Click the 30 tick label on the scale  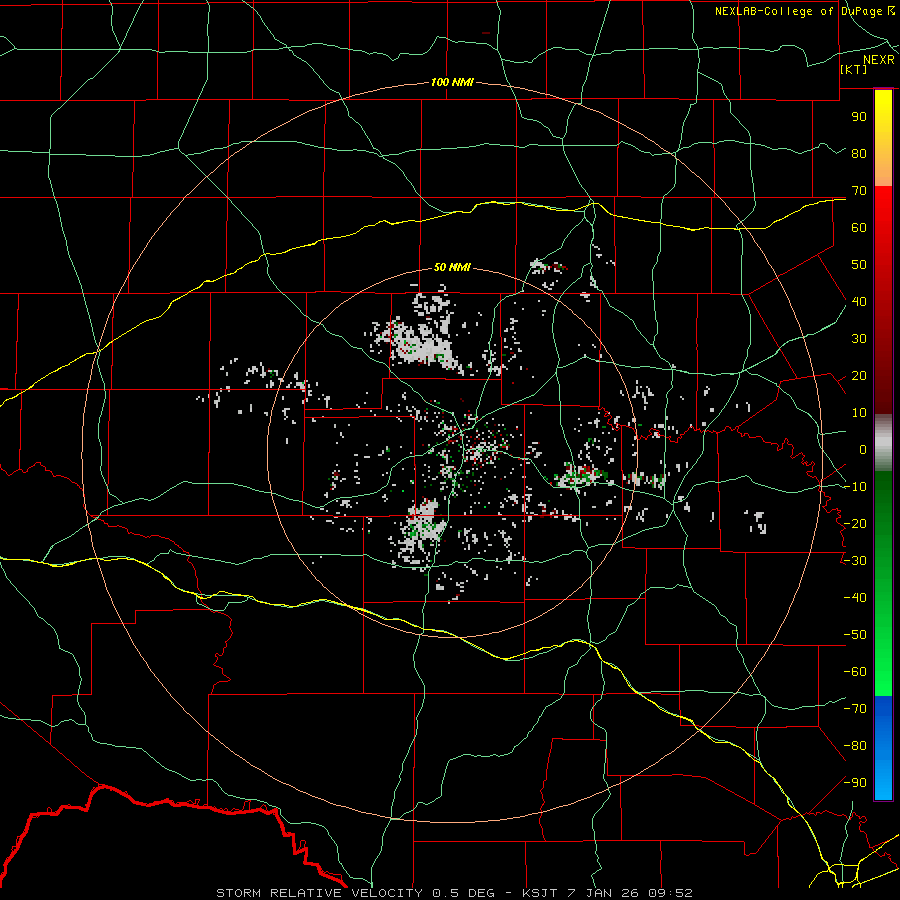(x=859, y=339)
